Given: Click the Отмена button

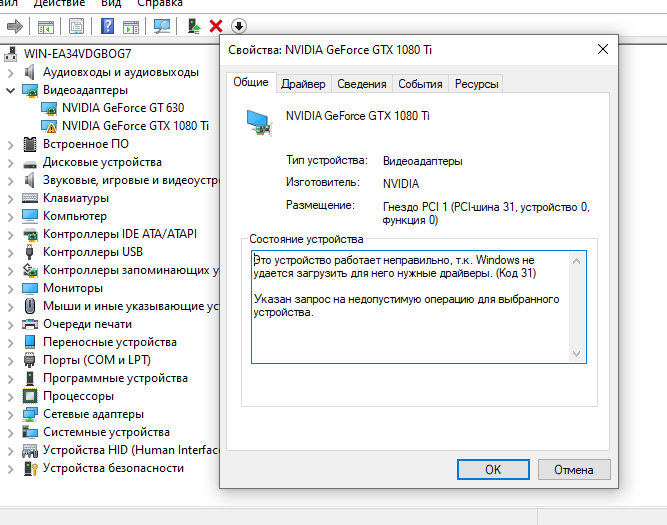Looking at the screenshot, I should 574,470.
